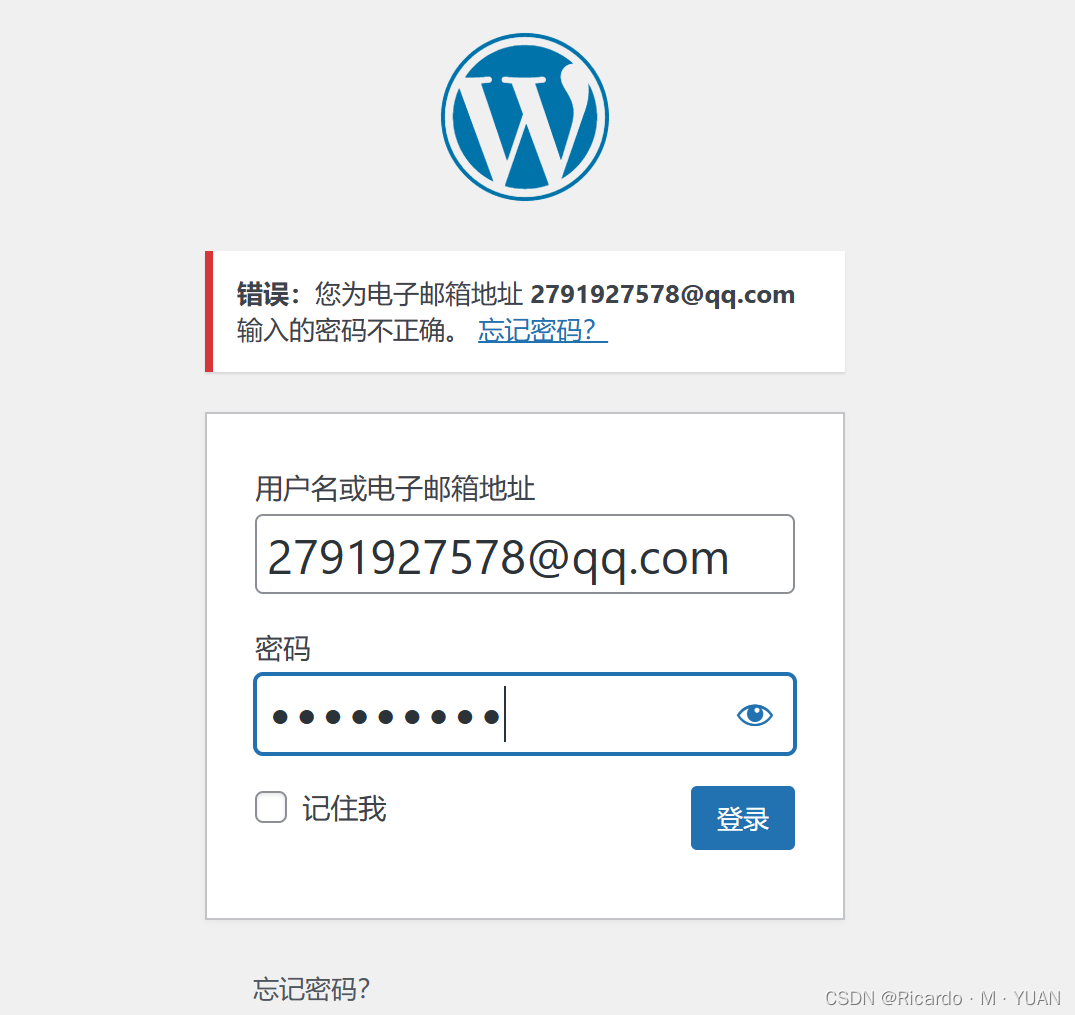1075x1015 pixels.
Task: Click the red bar of the error notice
Action: 209,311
